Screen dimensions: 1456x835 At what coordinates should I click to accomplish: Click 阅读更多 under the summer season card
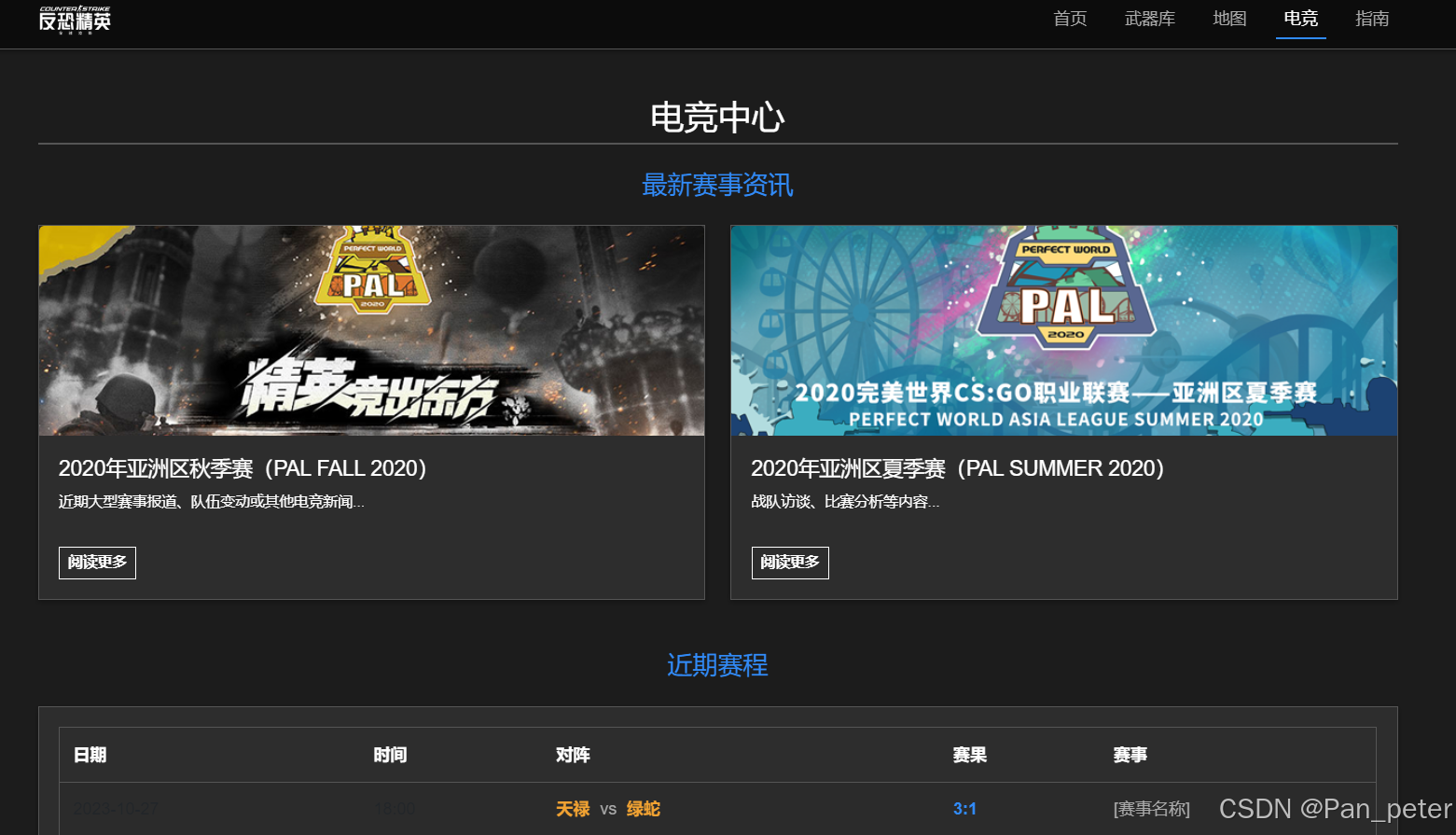click(790, 563)
